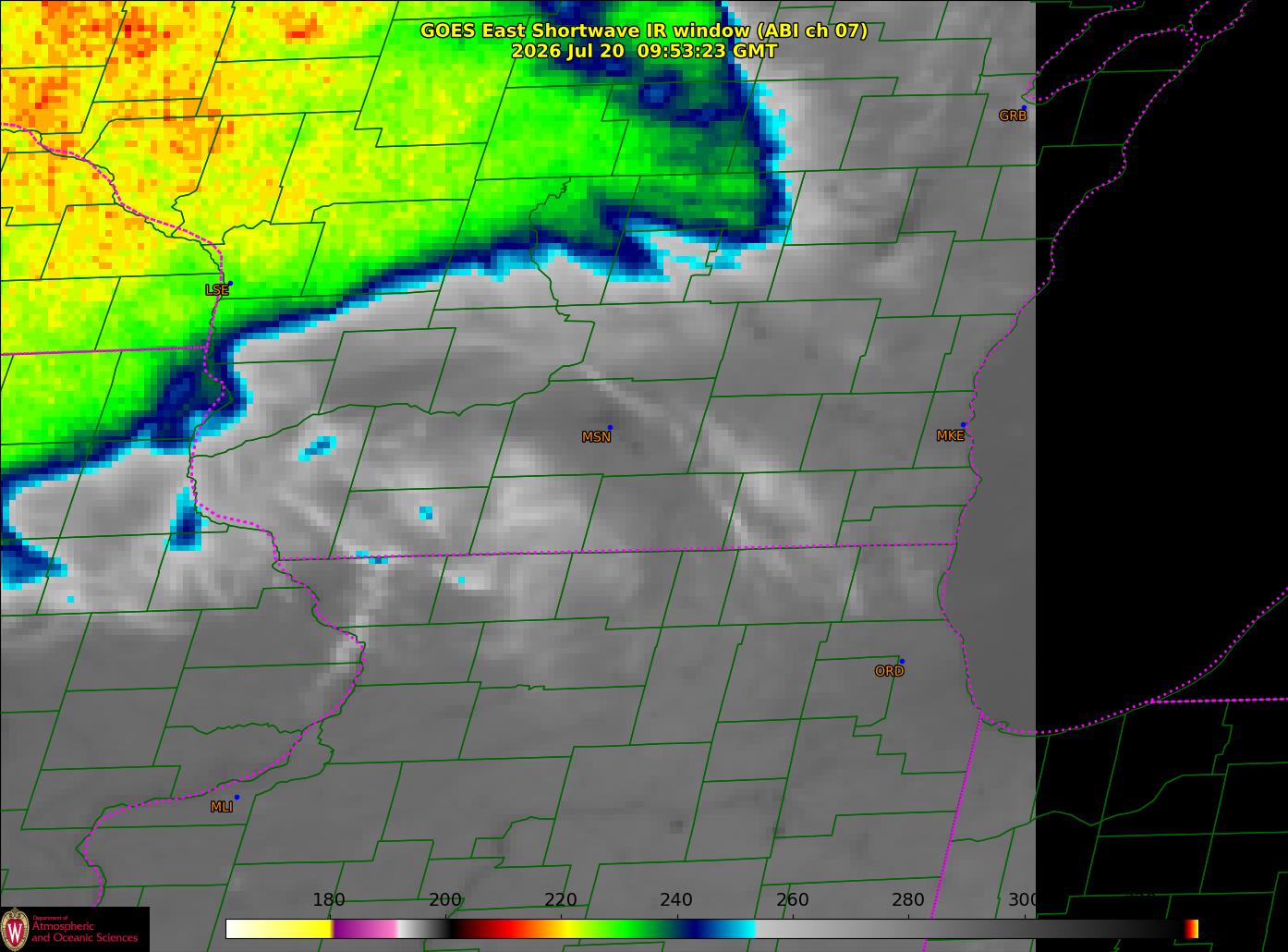This screenshot has height=952, width=1288.
Task: Click the 240 value on the color scale
Action: pos(676,900)
